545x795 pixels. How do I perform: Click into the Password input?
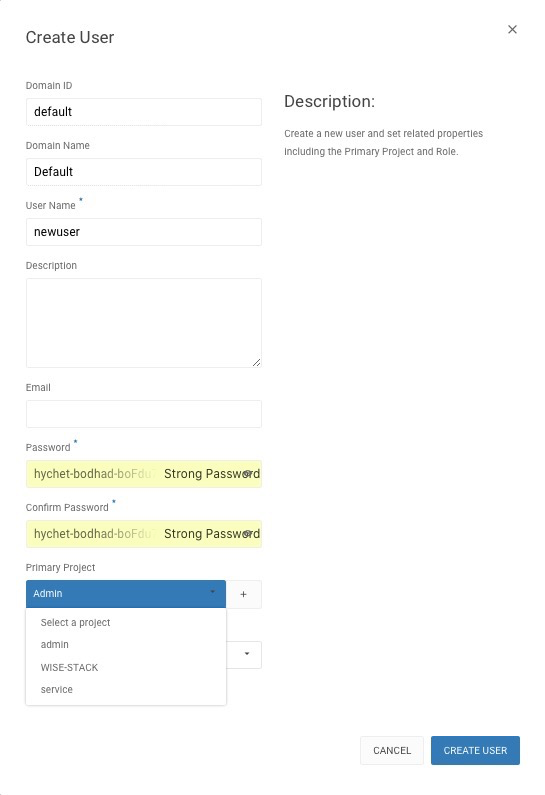click(x=144, y=474)
